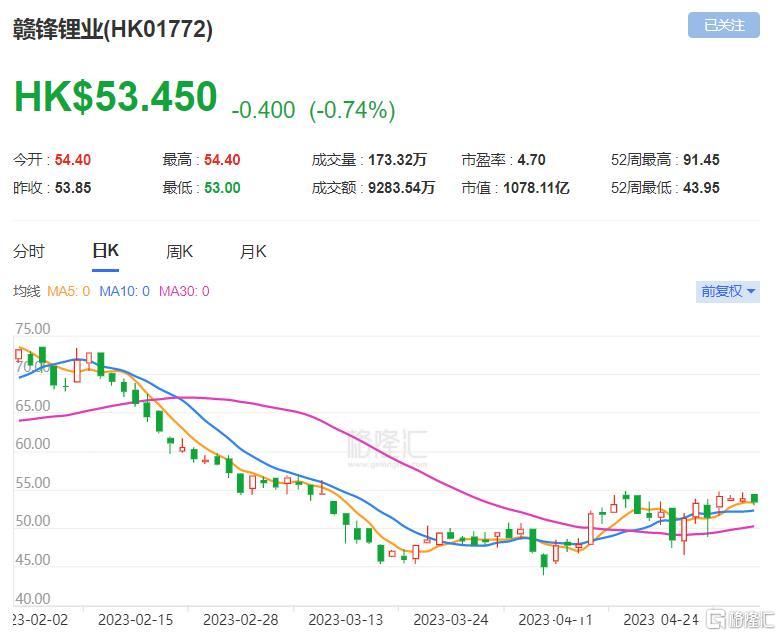Click the 52周最高 value 91.45
The width and height of the screenshot is (781, 636).
point(701,160)
